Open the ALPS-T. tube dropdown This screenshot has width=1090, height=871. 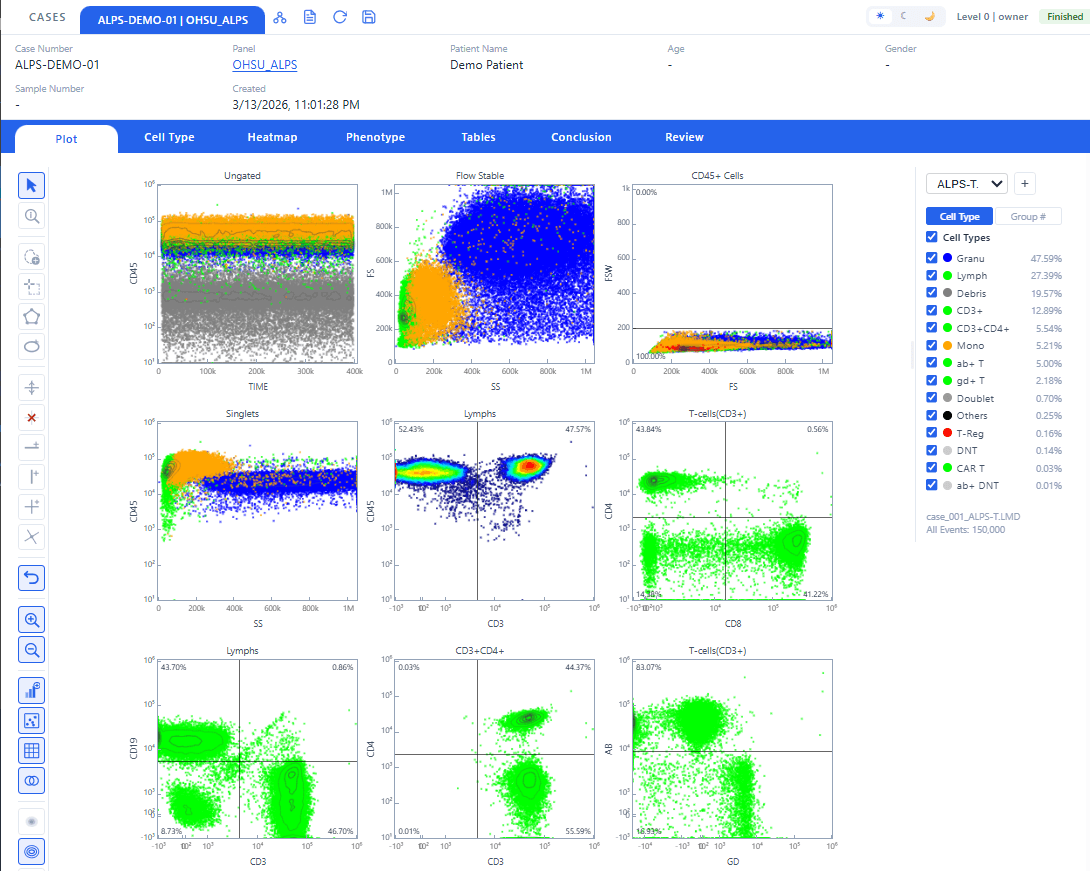point(967,184)
